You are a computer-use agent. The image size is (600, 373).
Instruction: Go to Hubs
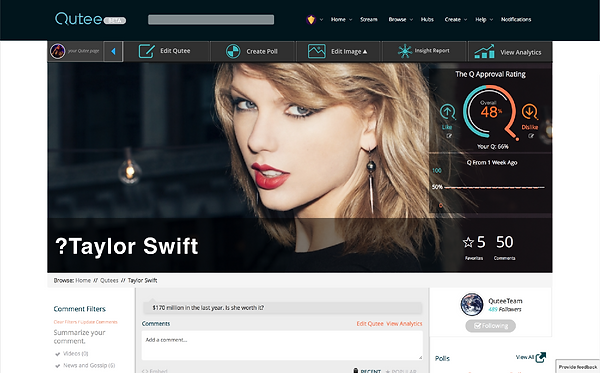427,20
